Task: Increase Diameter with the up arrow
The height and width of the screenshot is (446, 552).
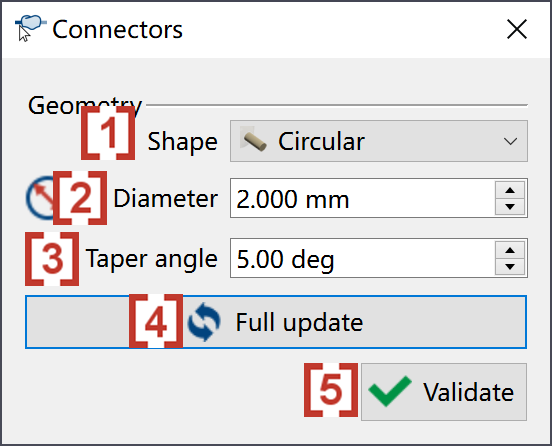Action: click(510, 191)
